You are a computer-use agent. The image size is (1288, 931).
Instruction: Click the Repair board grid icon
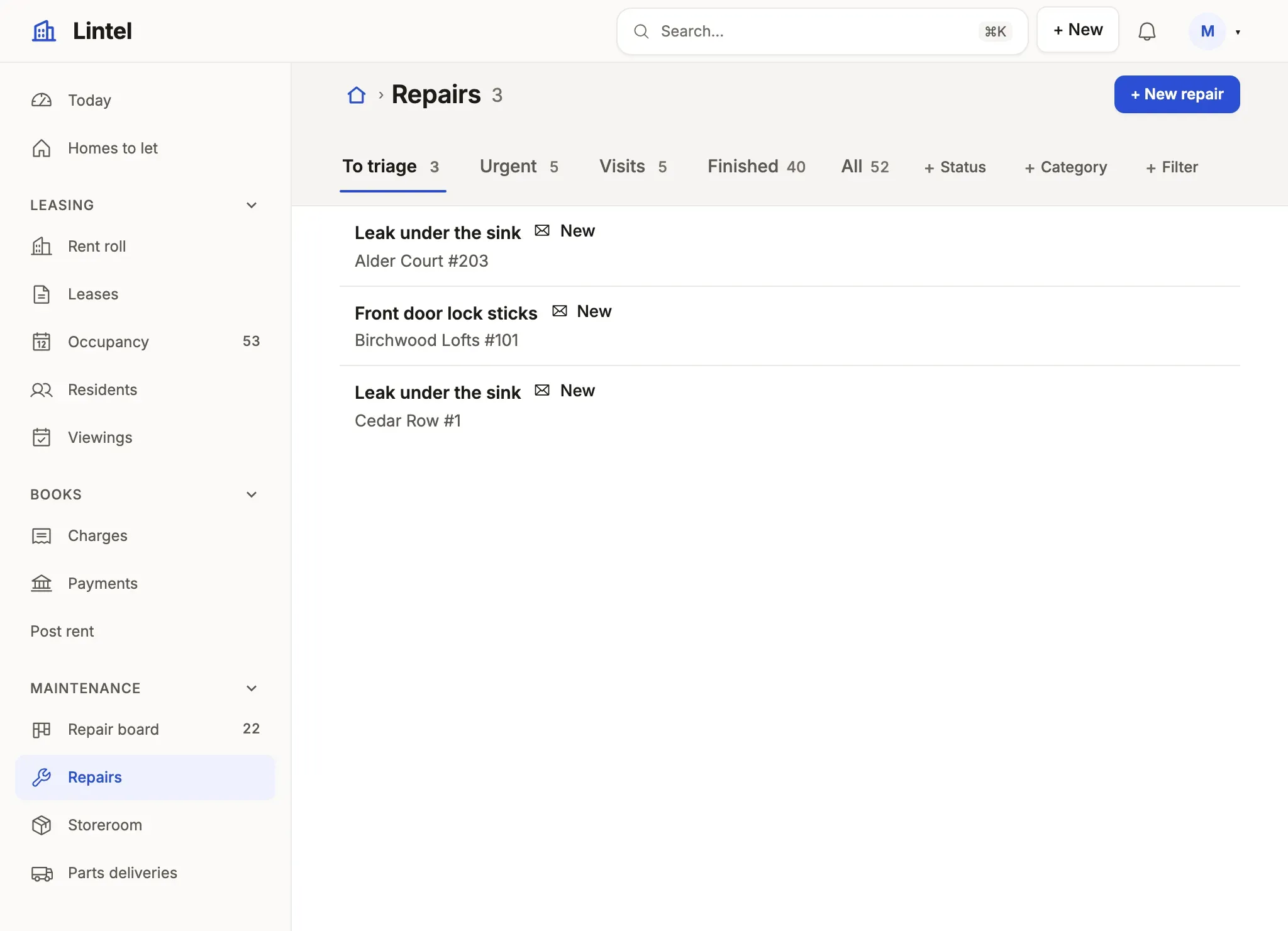pos(42,729)
